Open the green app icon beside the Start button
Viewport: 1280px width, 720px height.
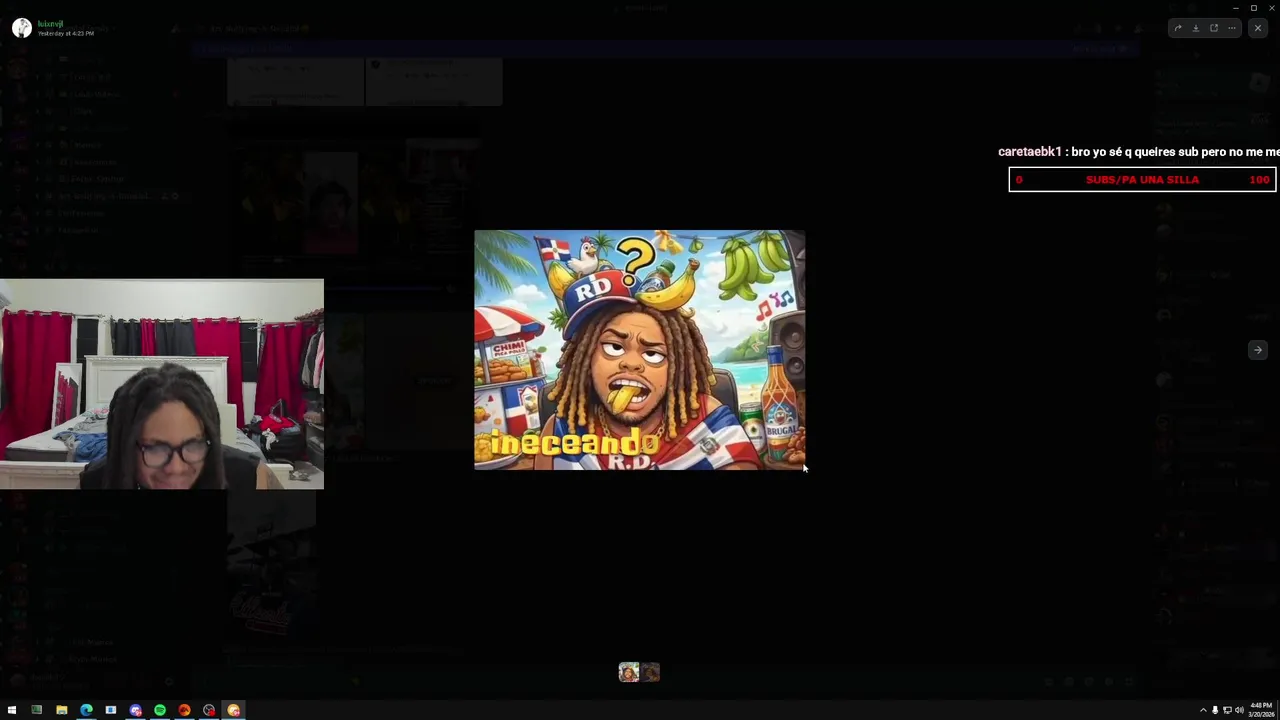(37, 710)
